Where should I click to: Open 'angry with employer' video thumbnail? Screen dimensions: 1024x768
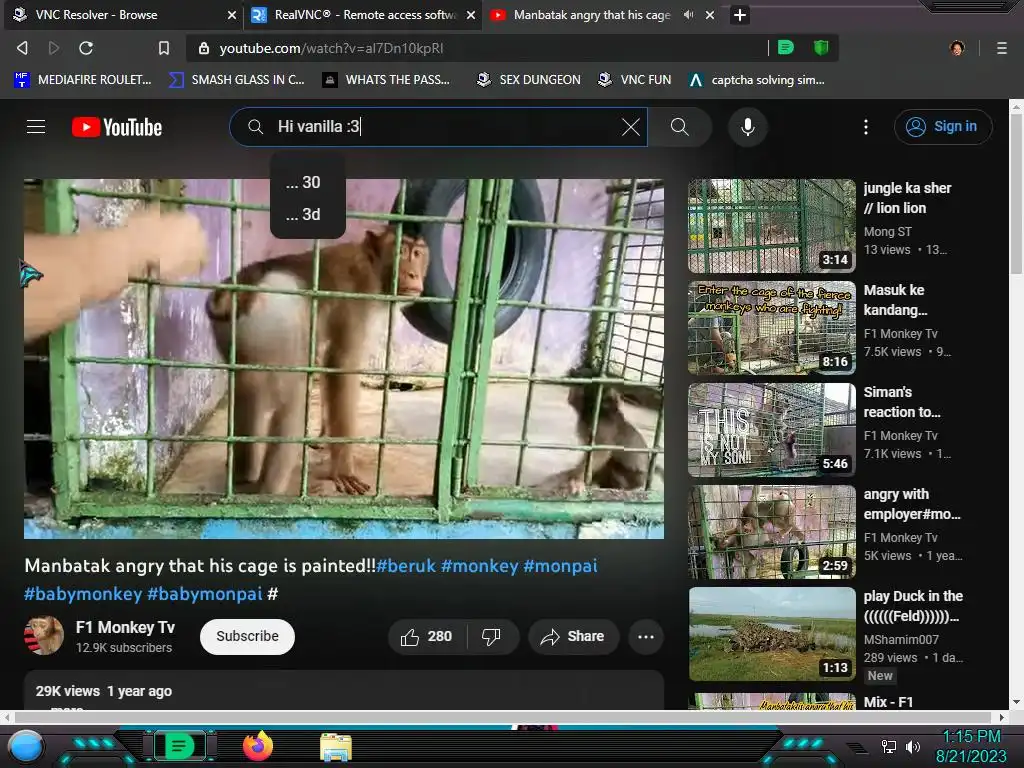[772, 532]
